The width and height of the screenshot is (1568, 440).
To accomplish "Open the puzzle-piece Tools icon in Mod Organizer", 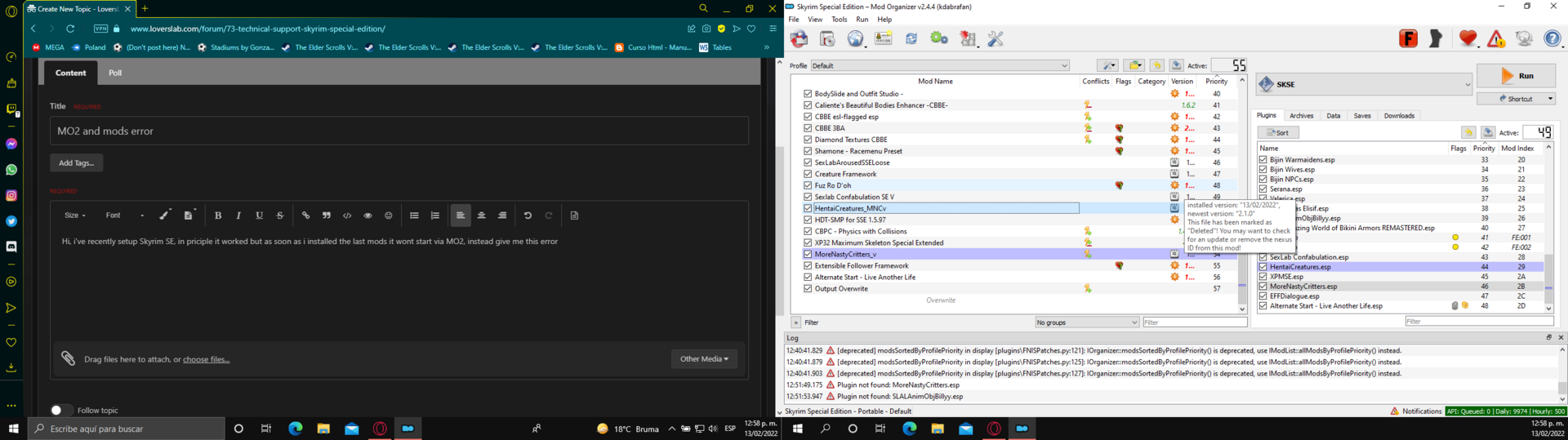I will tap(968, 38).
